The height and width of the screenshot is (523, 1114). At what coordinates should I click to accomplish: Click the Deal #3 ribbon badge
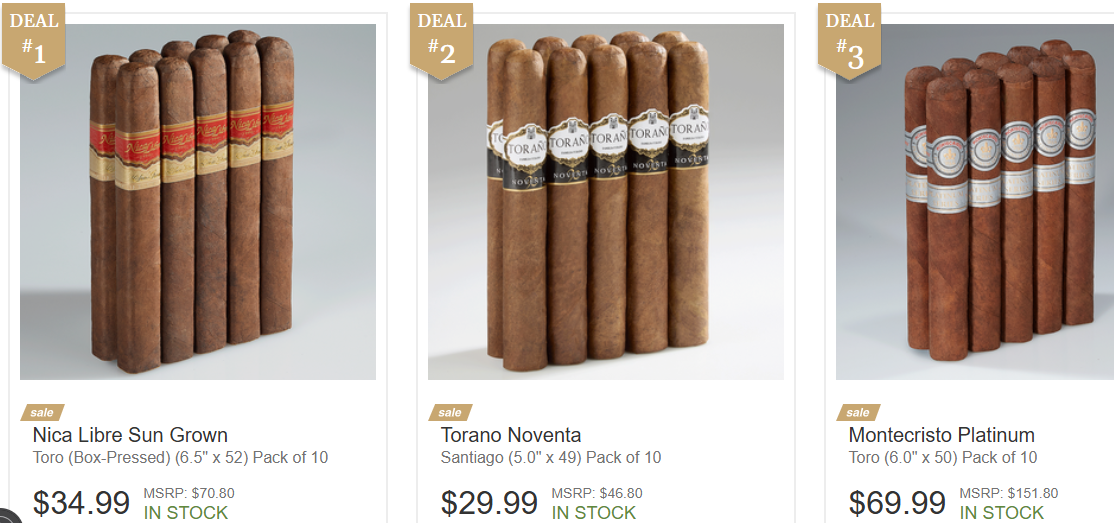849,41
